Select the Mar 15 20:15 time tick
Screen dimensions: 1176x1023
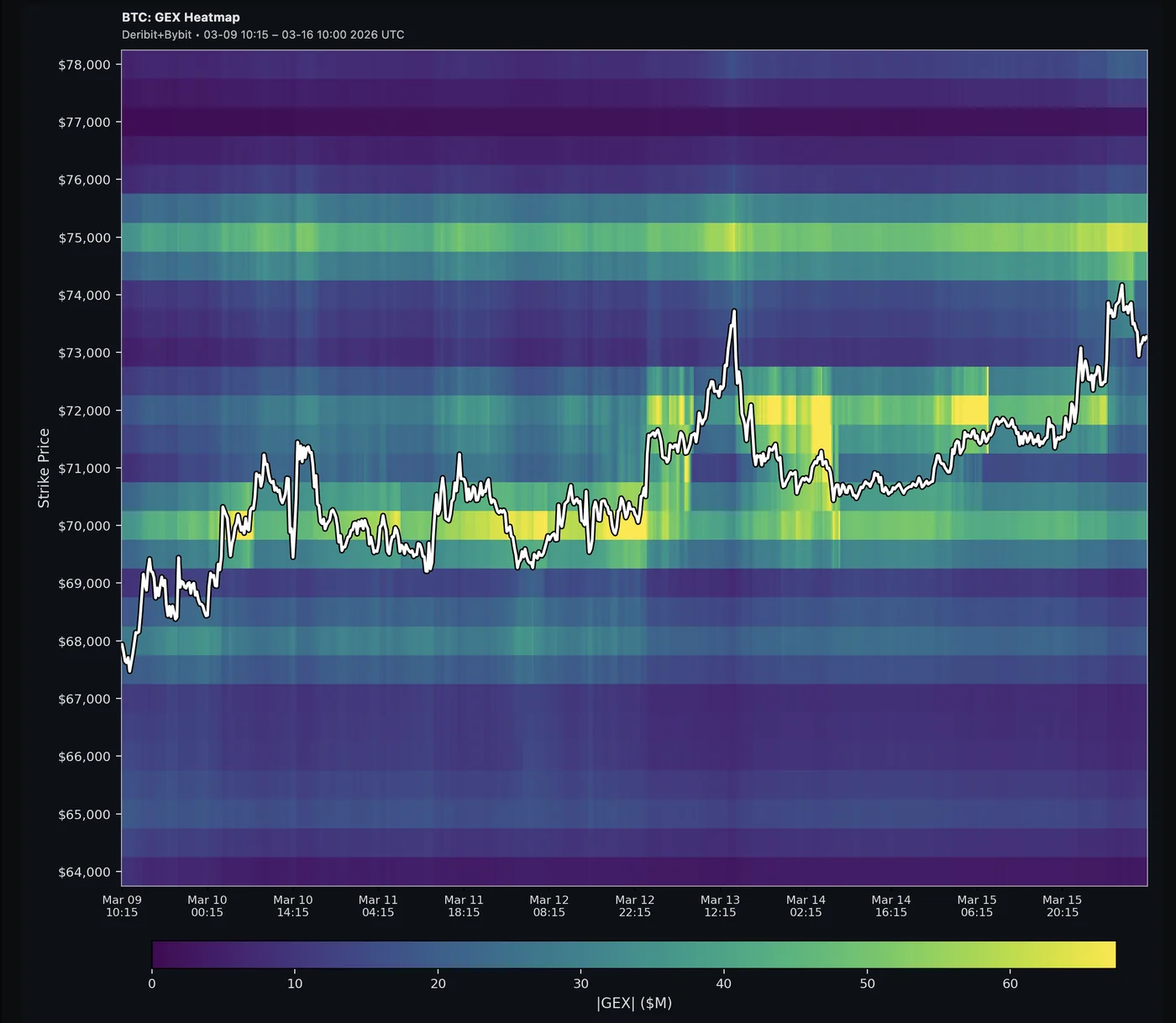click(1062, 905)
